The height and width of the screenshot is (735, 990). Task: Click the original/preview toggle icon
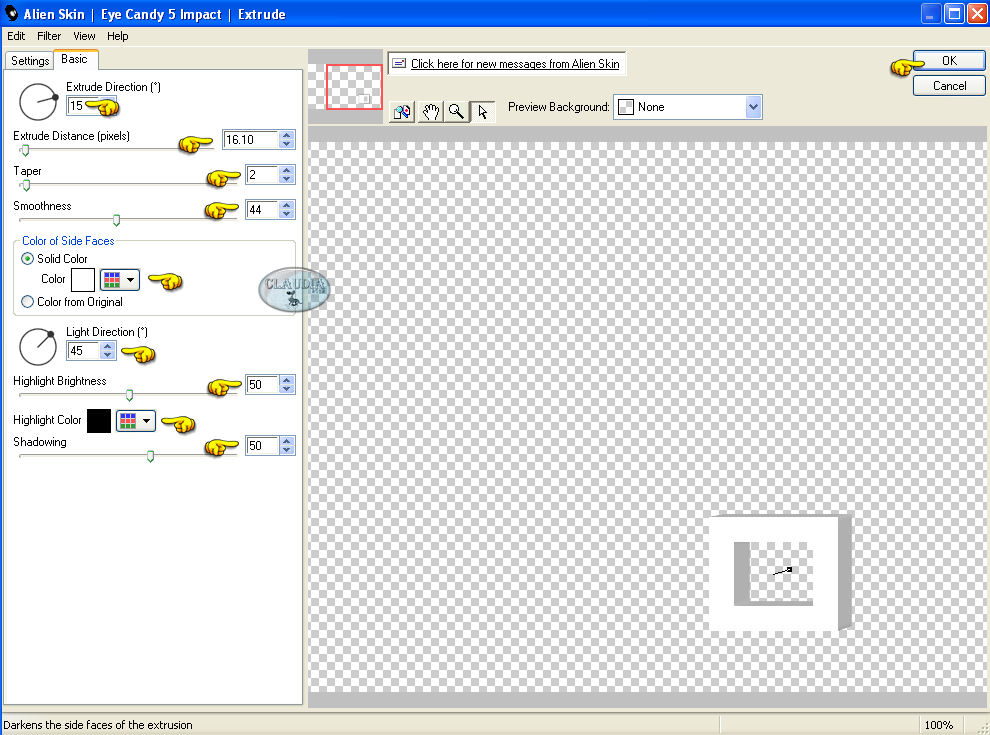tap(402, 112)
